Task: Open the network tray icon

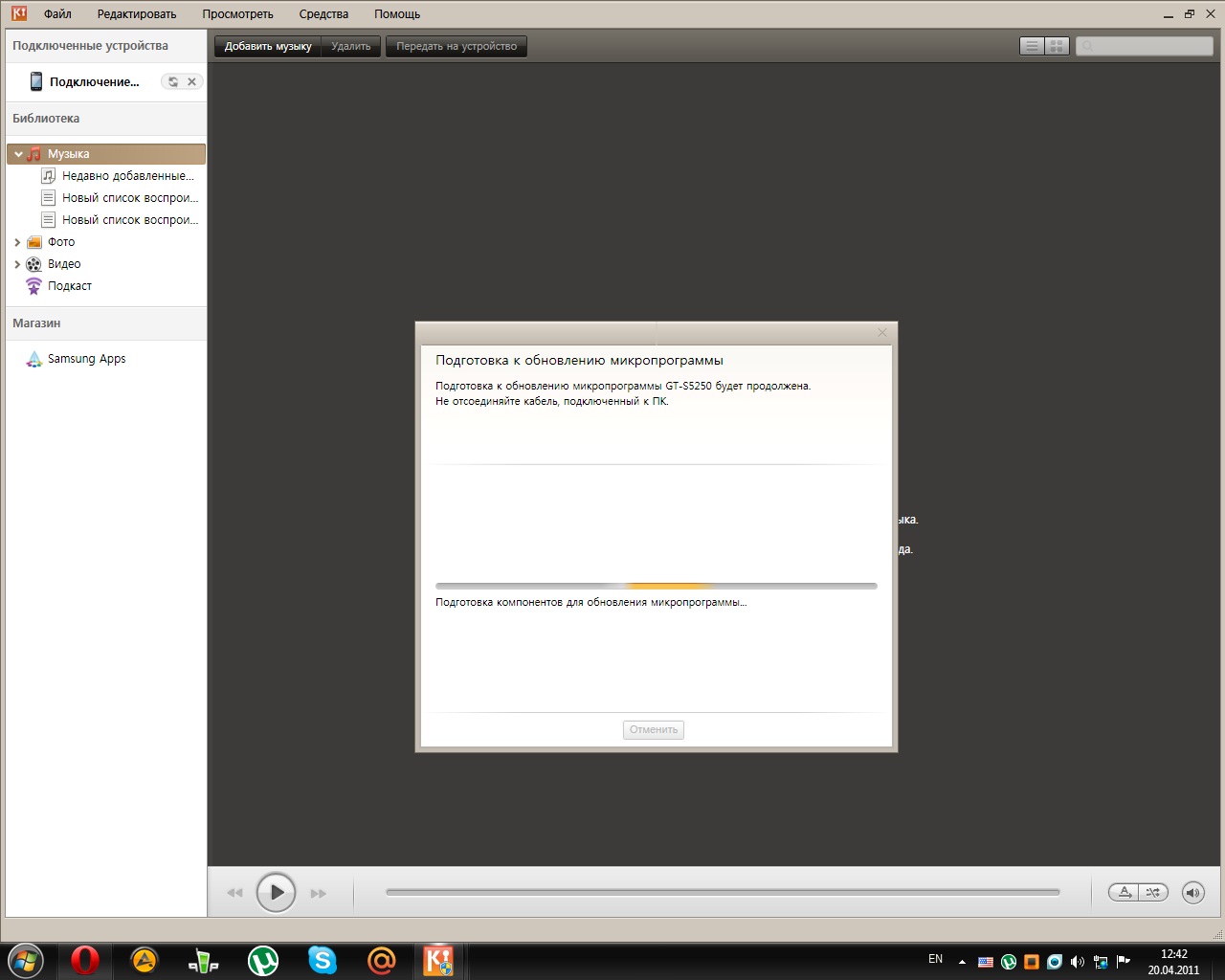Action: coord(1101,962)
